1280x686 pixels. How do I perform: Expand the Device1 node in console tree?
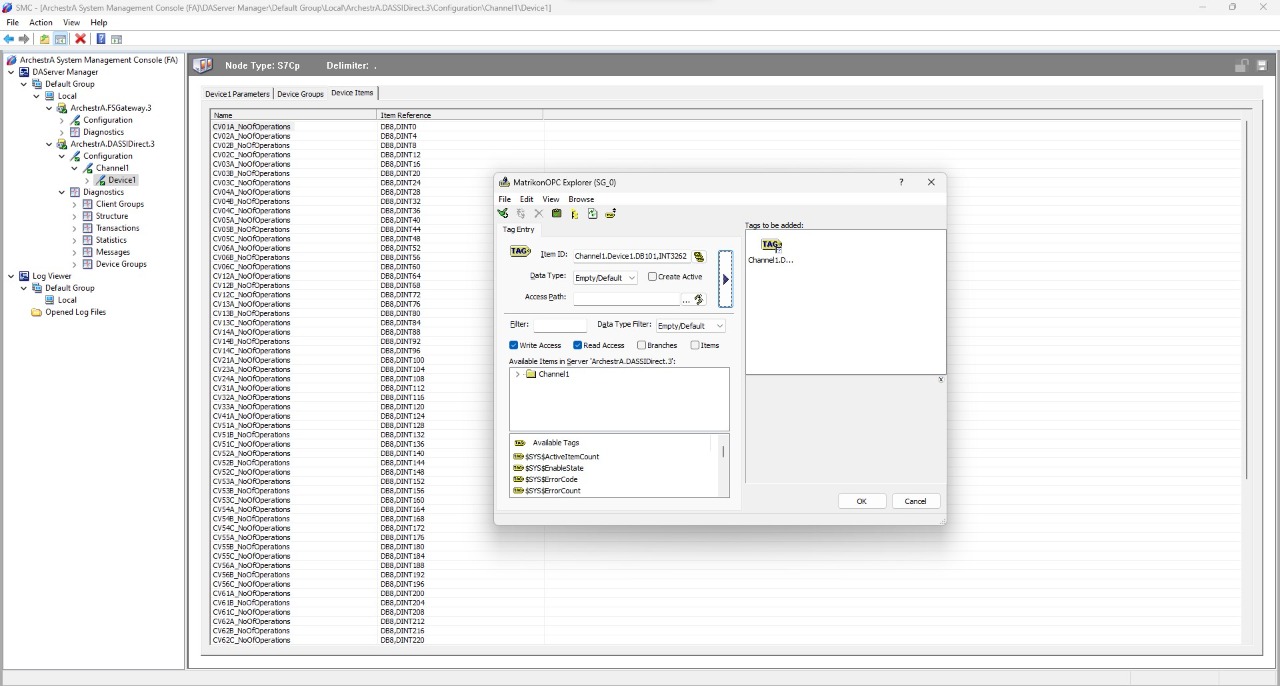click(87, 181)
